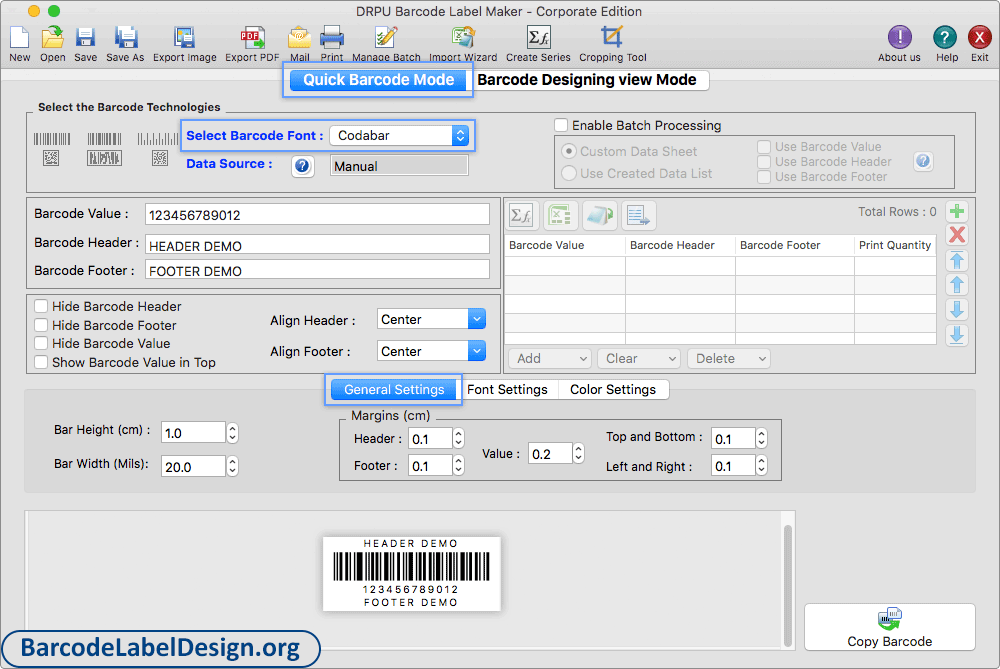Click the move row to top arrow
This screenshot has width=1000, height=669.
tap(957, 260)
